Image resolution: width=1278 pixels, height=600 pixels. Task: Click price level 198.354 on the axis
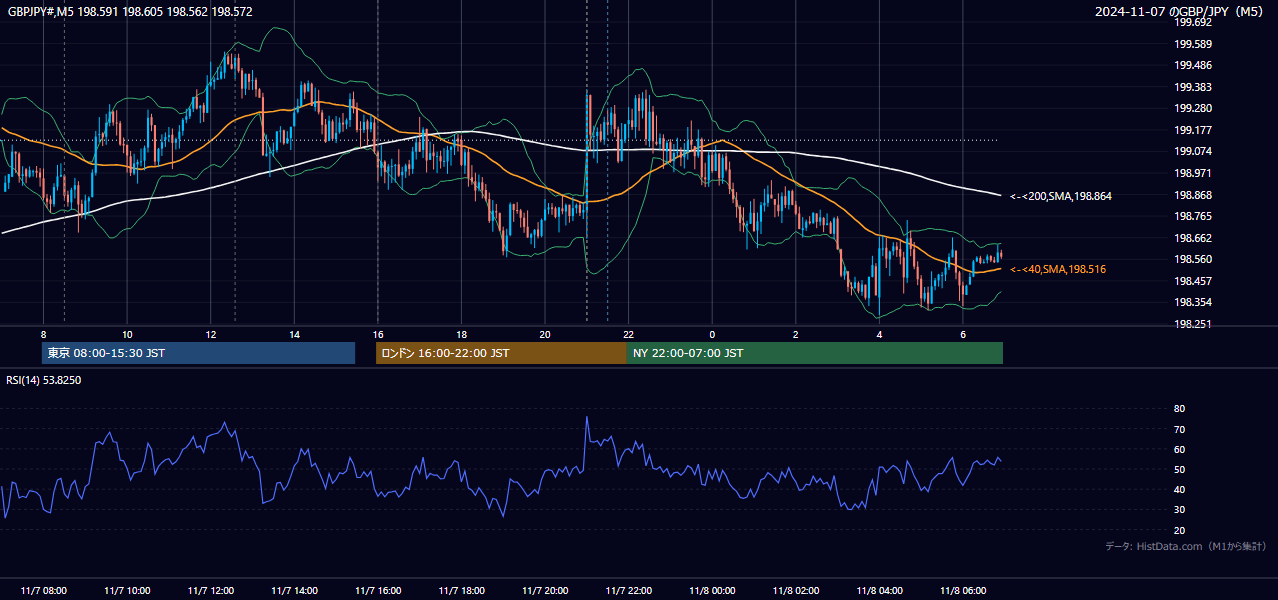tap(1192, 302)
